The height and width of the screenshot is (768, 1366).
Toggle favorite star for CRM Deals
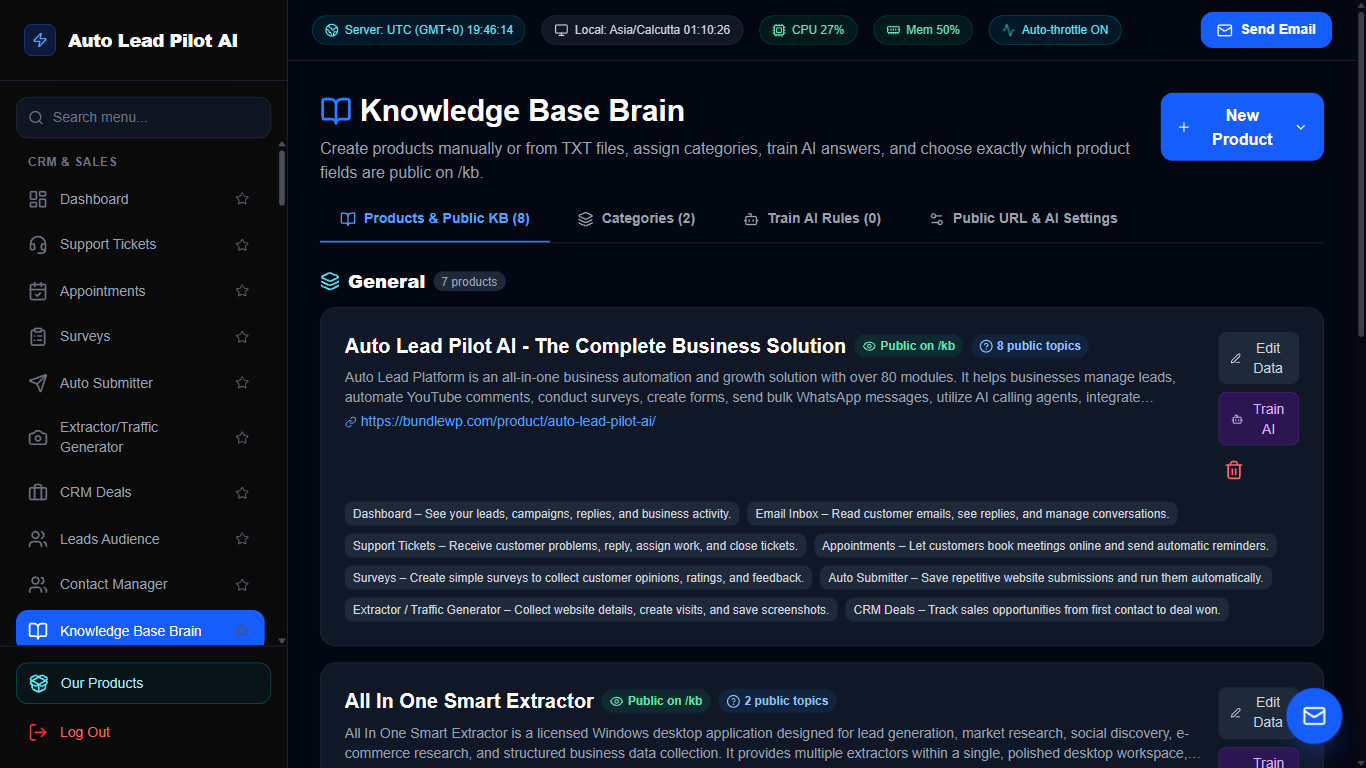[x=242, y=493]
